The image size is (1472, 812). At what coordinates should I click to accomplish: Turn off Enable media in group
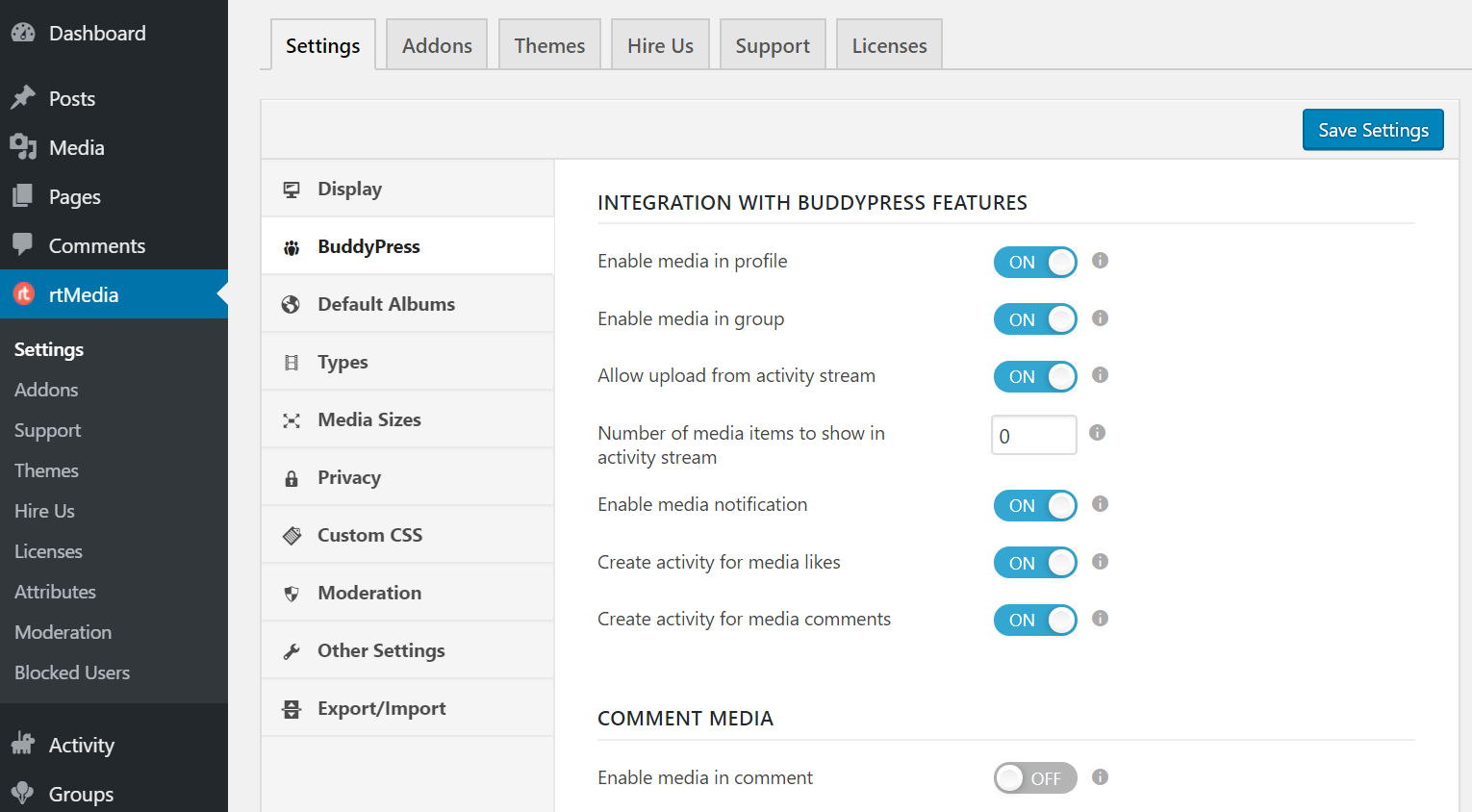click(x=1035, y=318)
